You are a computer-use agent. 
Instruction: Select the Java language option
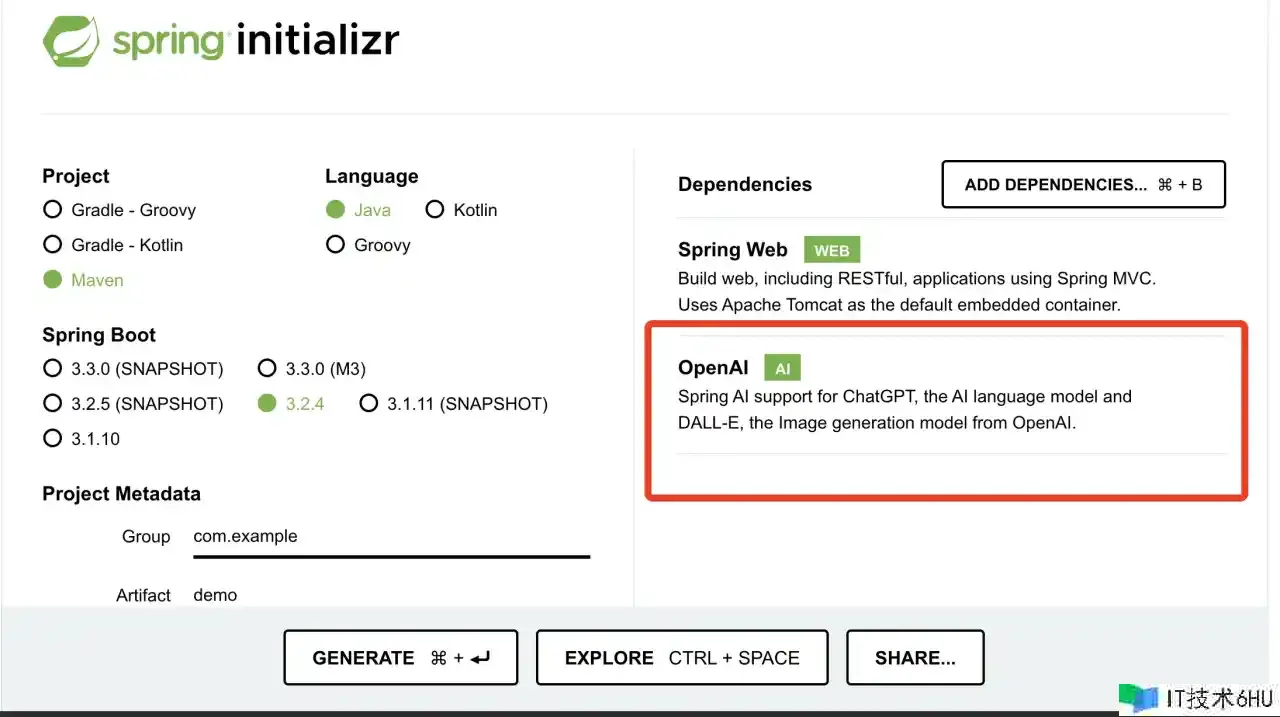pyautogui.click(x=358, y=210)
